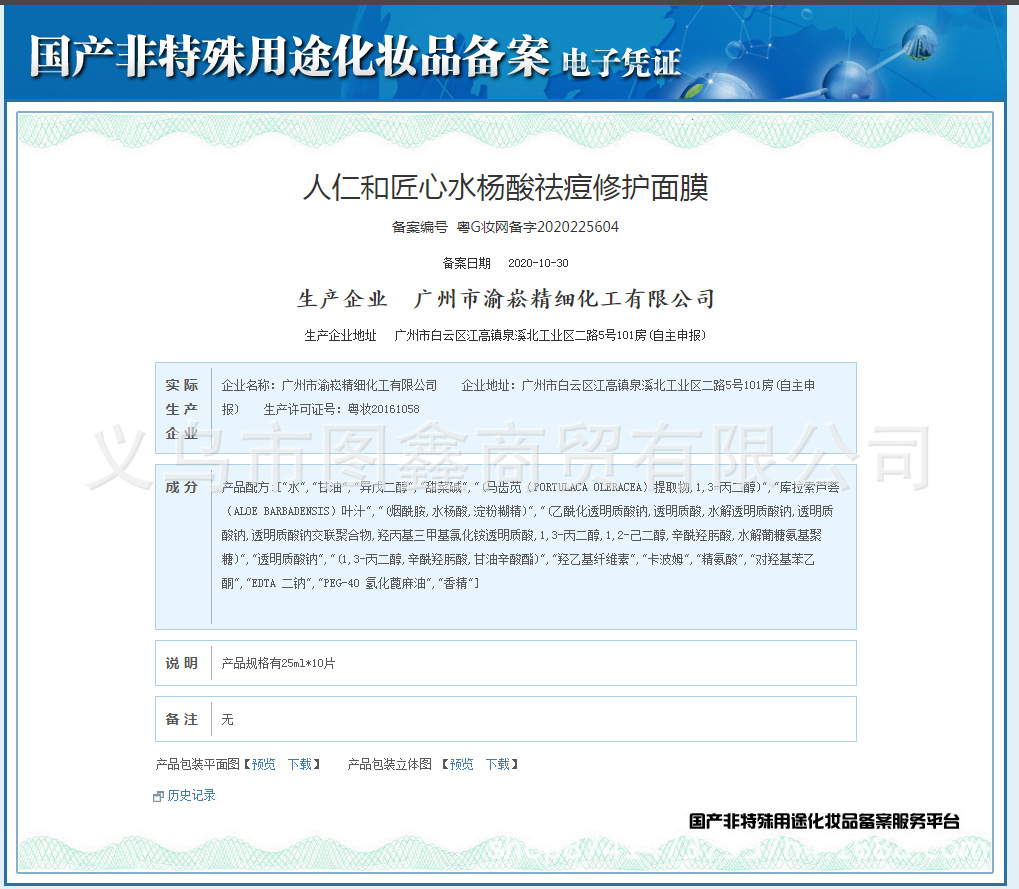Click the 电子凭证 banner text
This screenshot has height=889, width=1019.
tap(621, 63)
